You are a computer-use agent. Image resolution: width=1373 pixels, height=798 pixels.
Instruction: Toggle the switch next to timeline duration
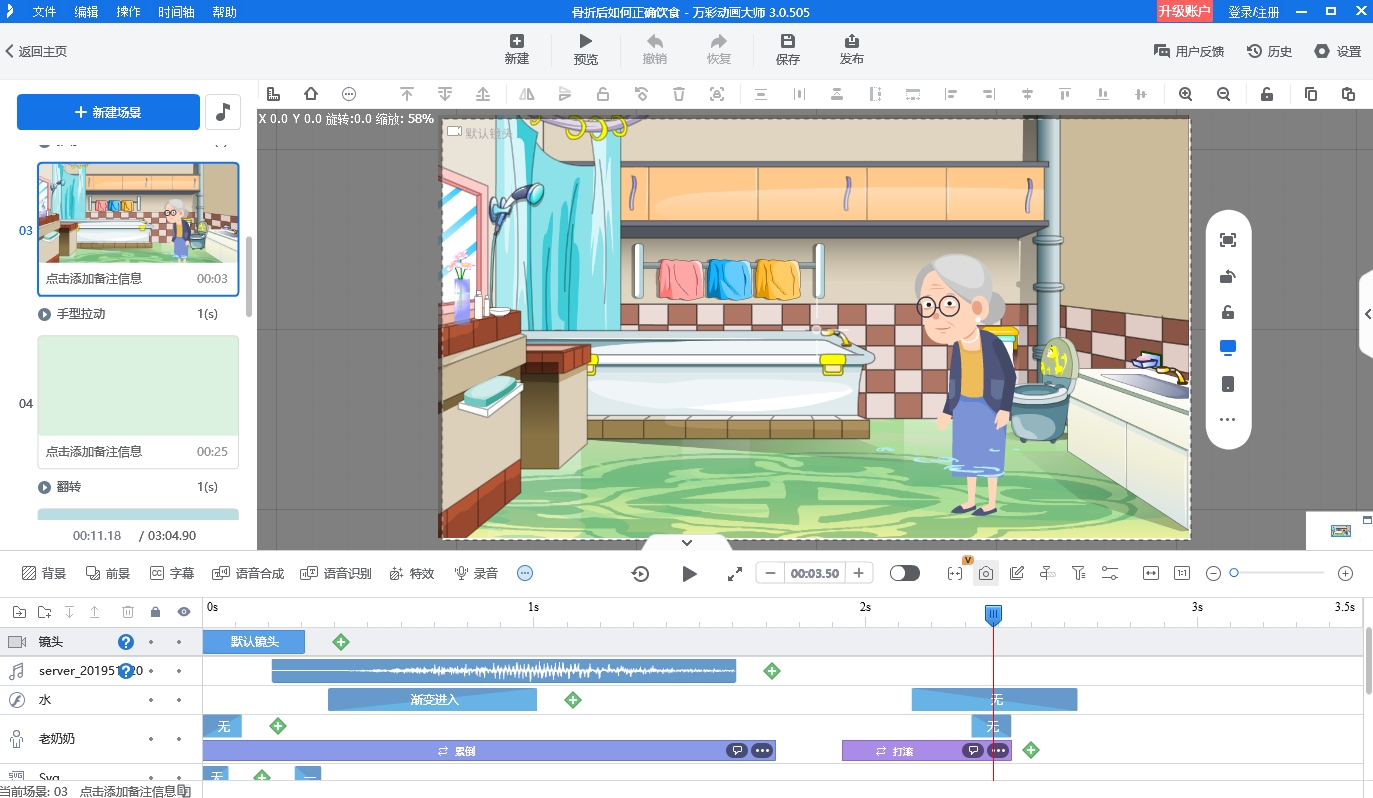pos(904,573)
